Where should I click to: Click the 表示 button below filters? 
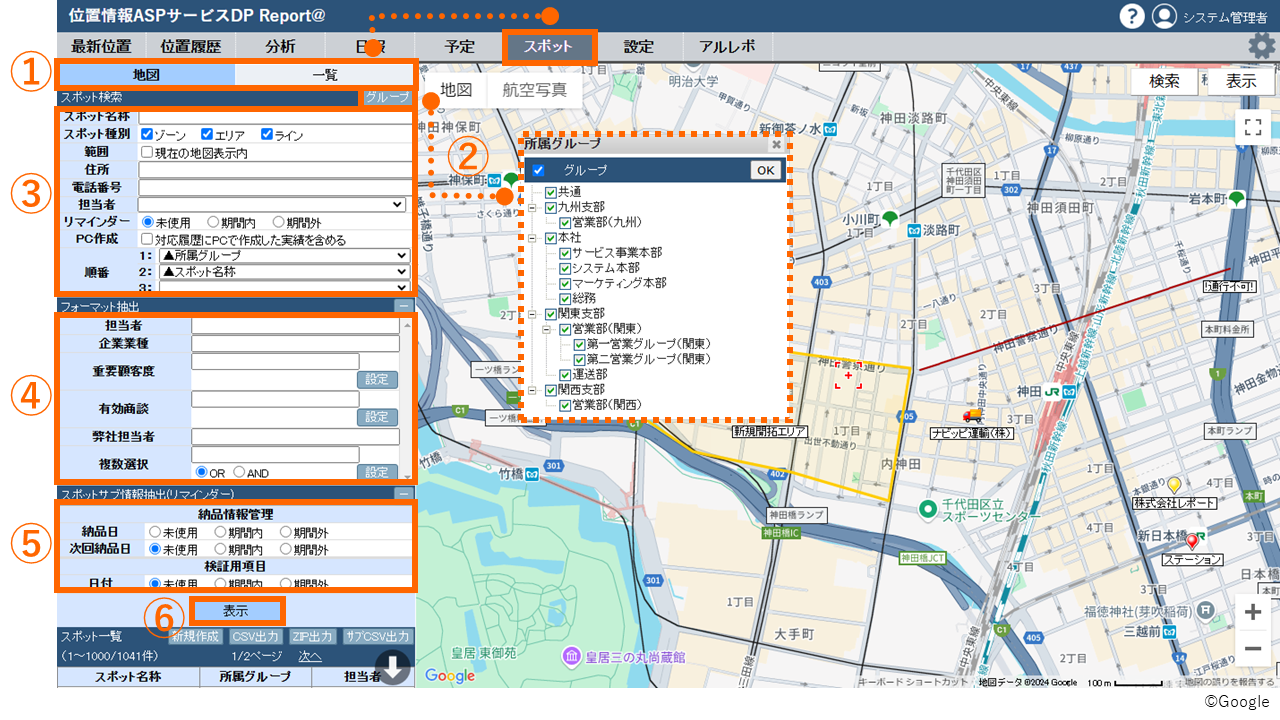[236, 610]
